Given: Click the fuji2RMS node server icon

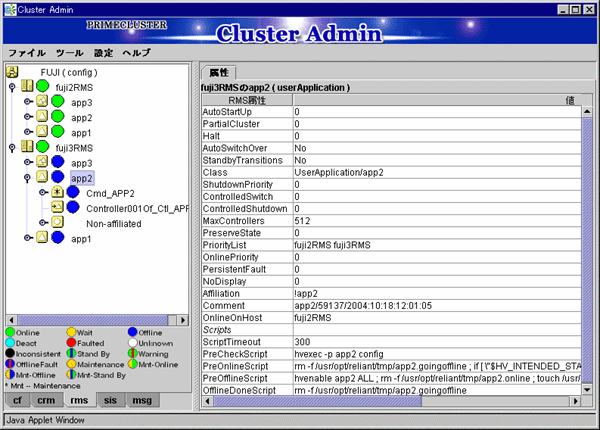Looking at the screenshot, I should [27, 85].
